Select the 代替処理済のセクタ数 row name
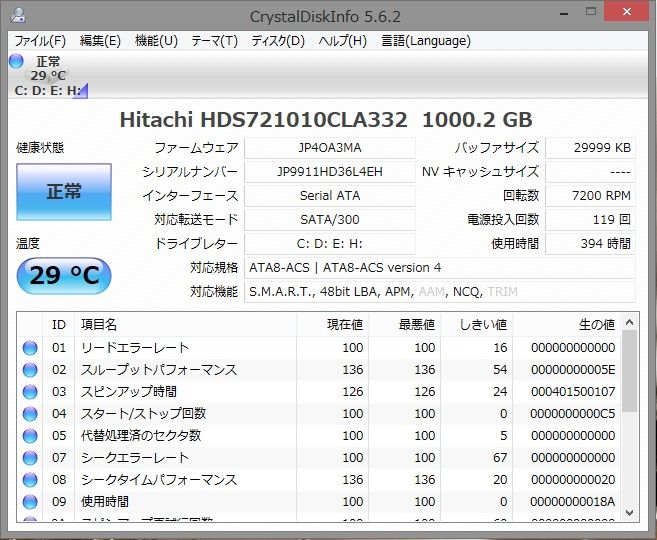The height and width of the screenshot is (540, 657). click(141, 436)
